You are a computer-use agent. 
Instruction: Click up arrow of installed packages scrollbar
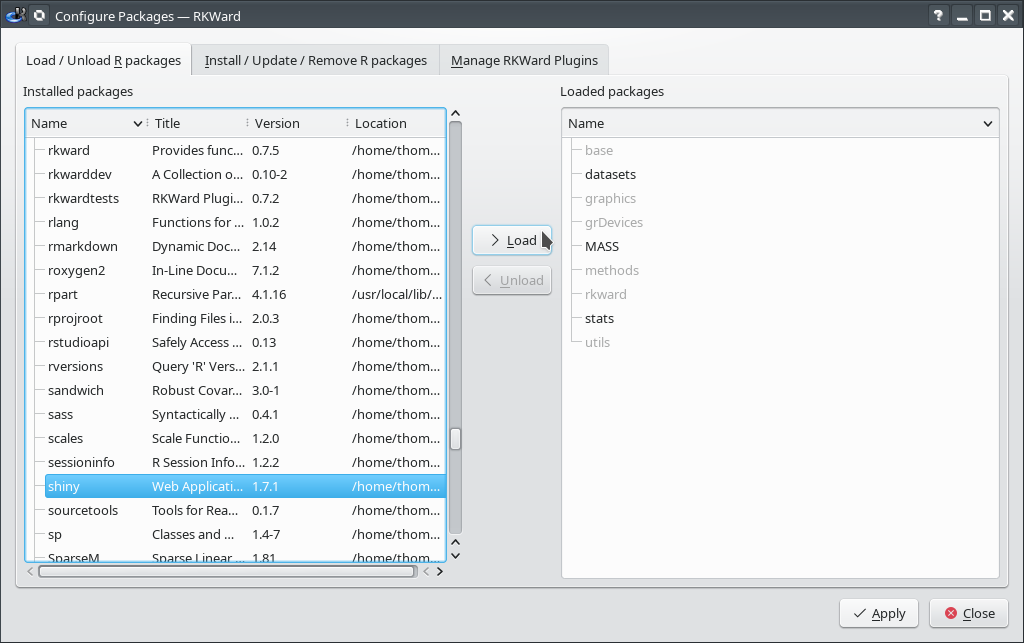click(x=456, y=114)
